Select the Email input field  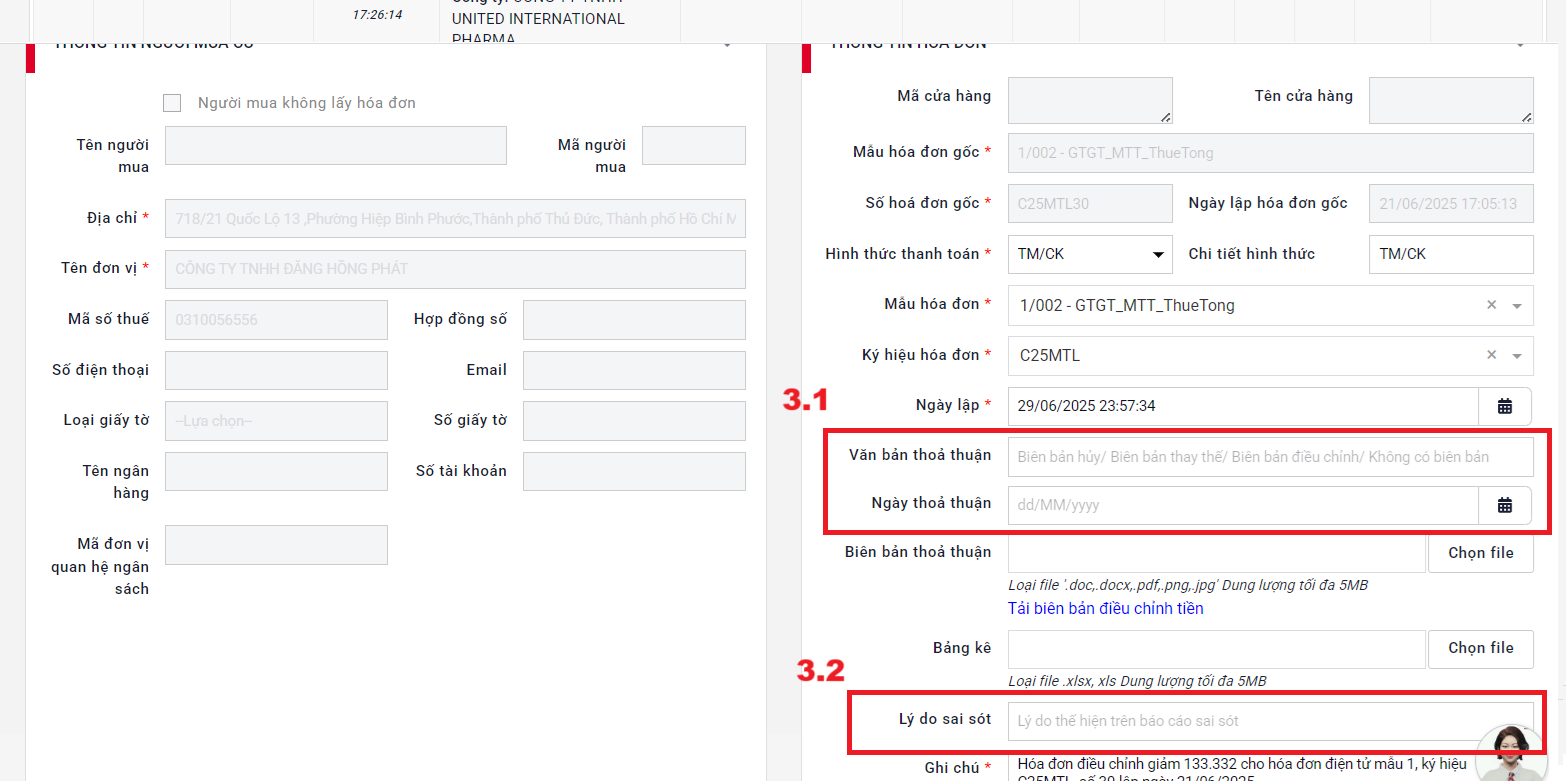633,370
